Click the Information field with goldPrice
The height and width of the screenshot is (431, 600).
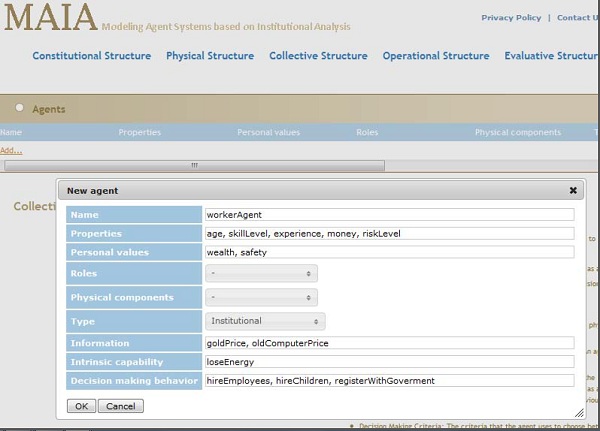(x=390, y=343)
